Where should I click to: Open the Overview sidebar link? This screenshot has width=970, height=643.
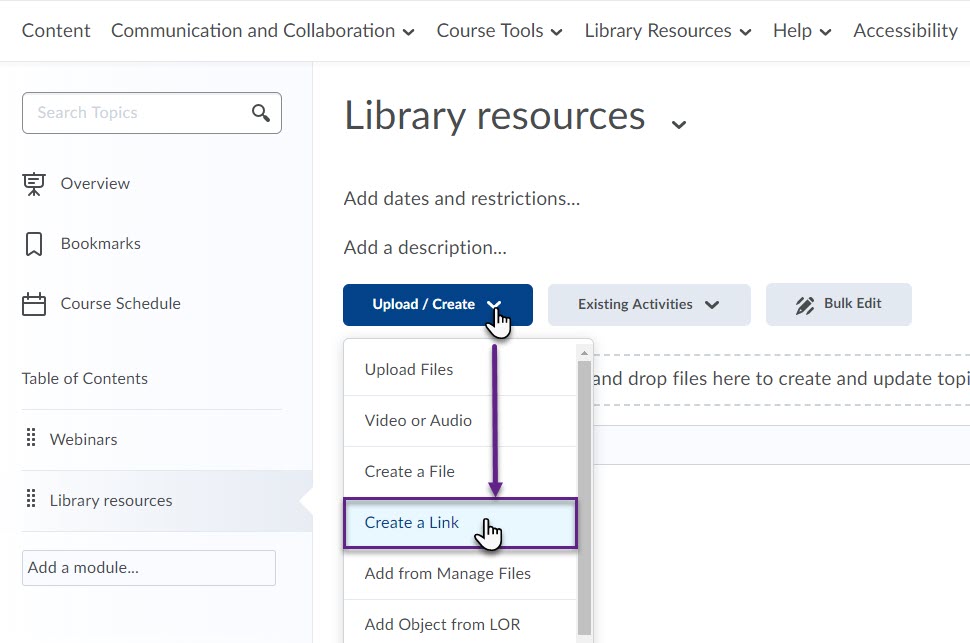(95, 184)
